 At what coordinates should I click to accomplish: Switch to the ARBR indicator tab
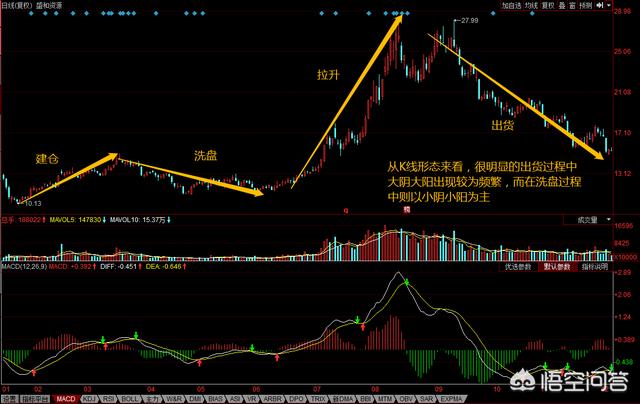[x=271, y=399]
